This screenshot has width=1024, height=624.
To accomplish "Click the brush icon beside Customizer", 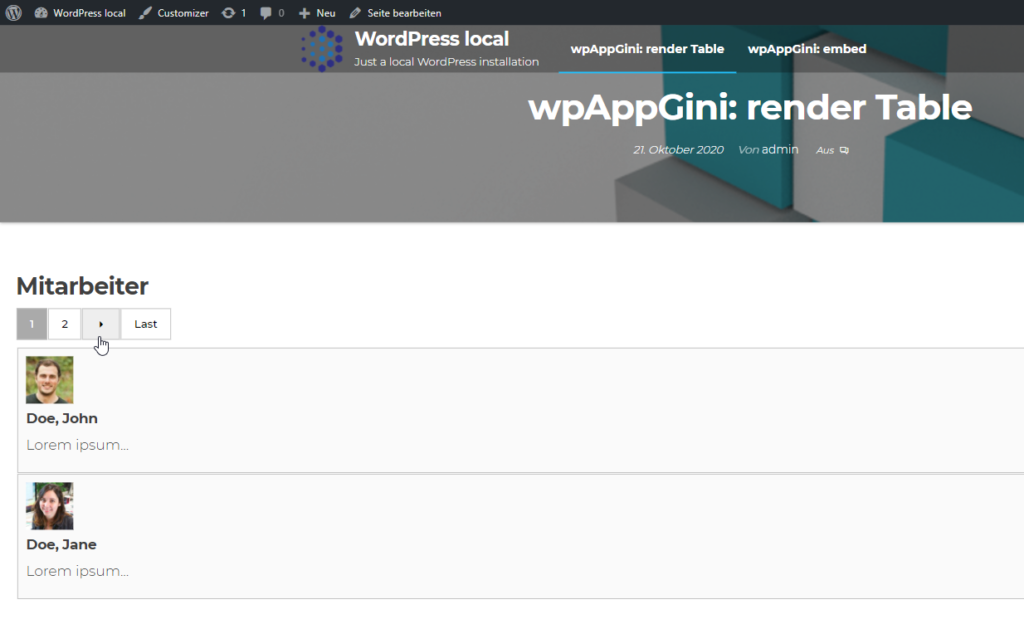I will (145, 12).
